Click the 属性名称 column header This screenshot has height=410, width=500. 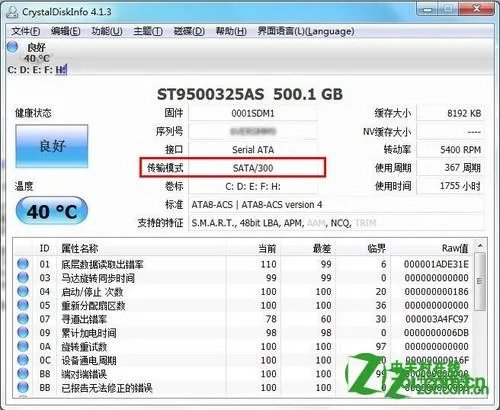click(142, 248)
